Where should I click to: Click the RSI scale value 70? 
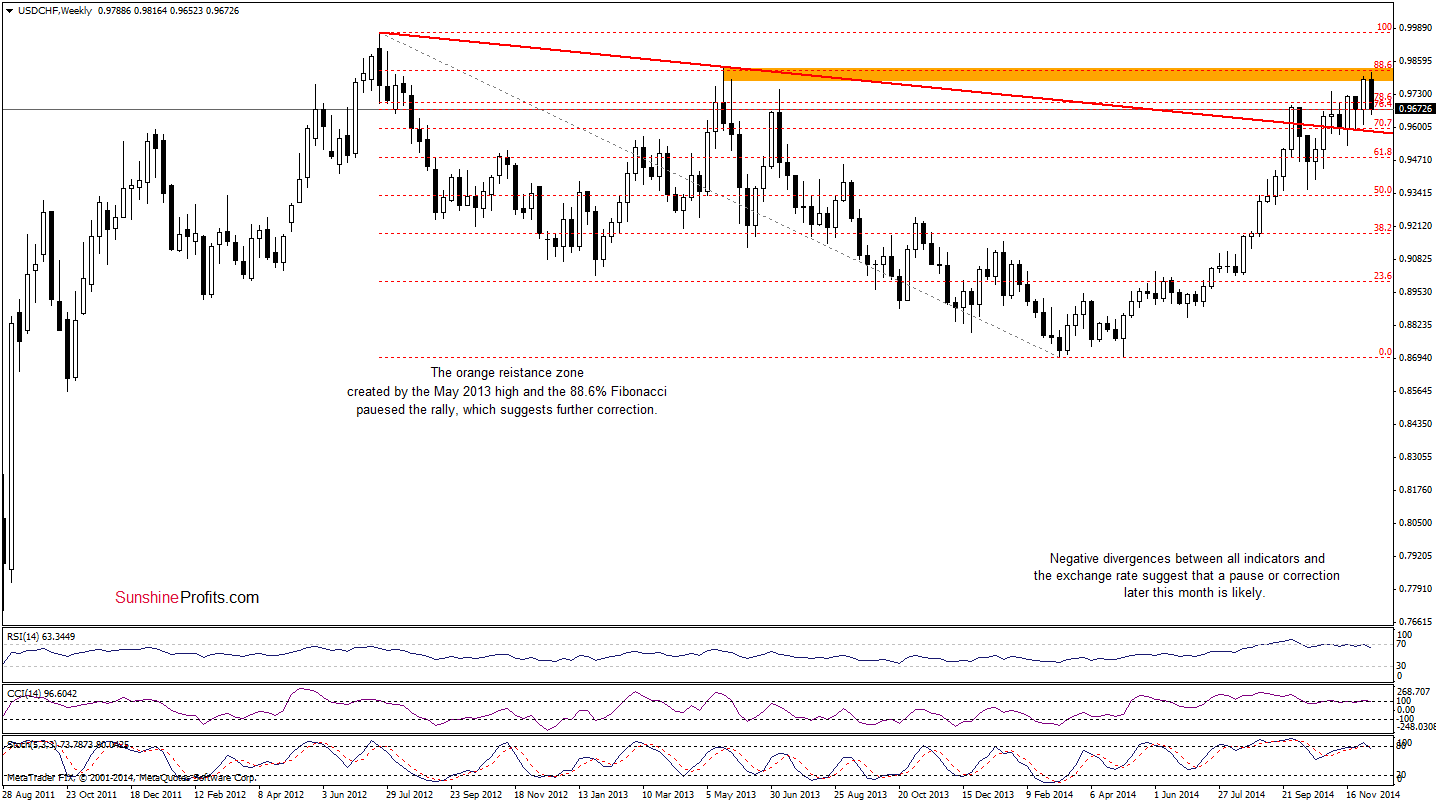click(x=1404, y=647)
